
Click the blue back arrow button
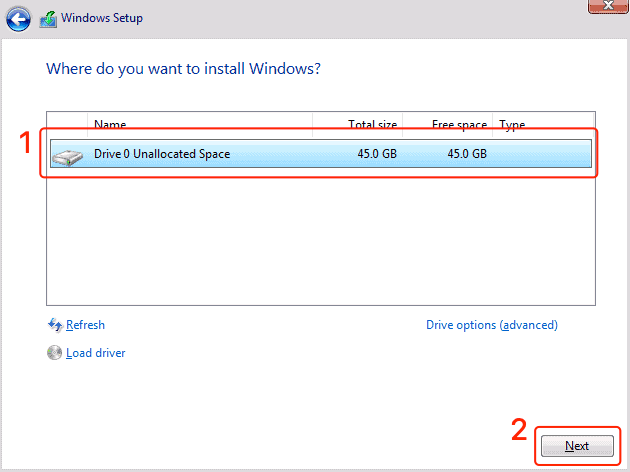pos(18,19)
